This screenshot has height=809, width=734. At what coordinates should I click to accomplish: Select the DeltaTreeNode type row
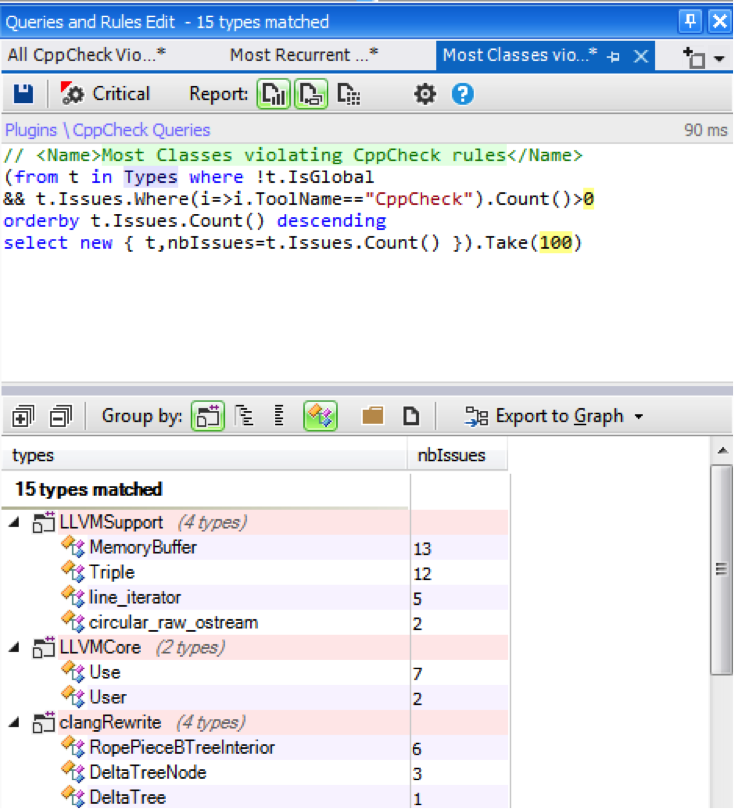(255, 772)
